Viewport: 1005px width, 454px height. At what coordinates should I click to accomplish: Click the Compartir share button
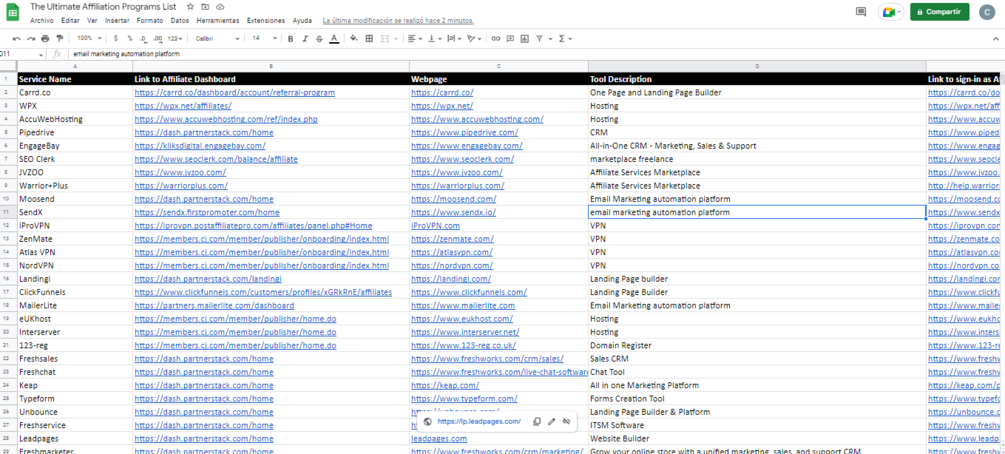click(x=940, y=12)
